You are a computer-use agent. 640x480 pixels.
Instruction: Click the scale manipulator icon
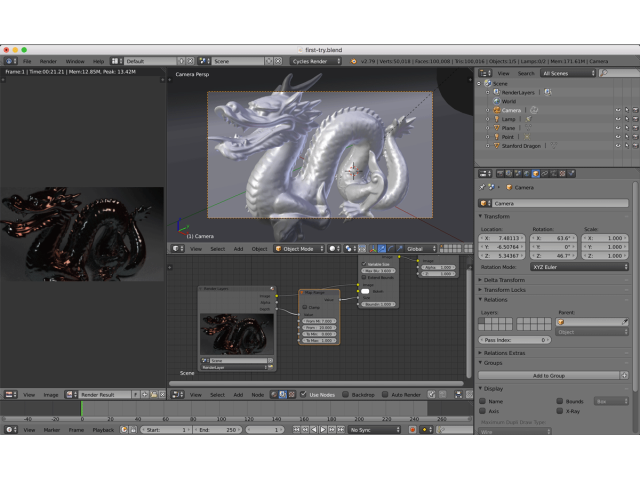pyautogui.click(x=400, y=249)
